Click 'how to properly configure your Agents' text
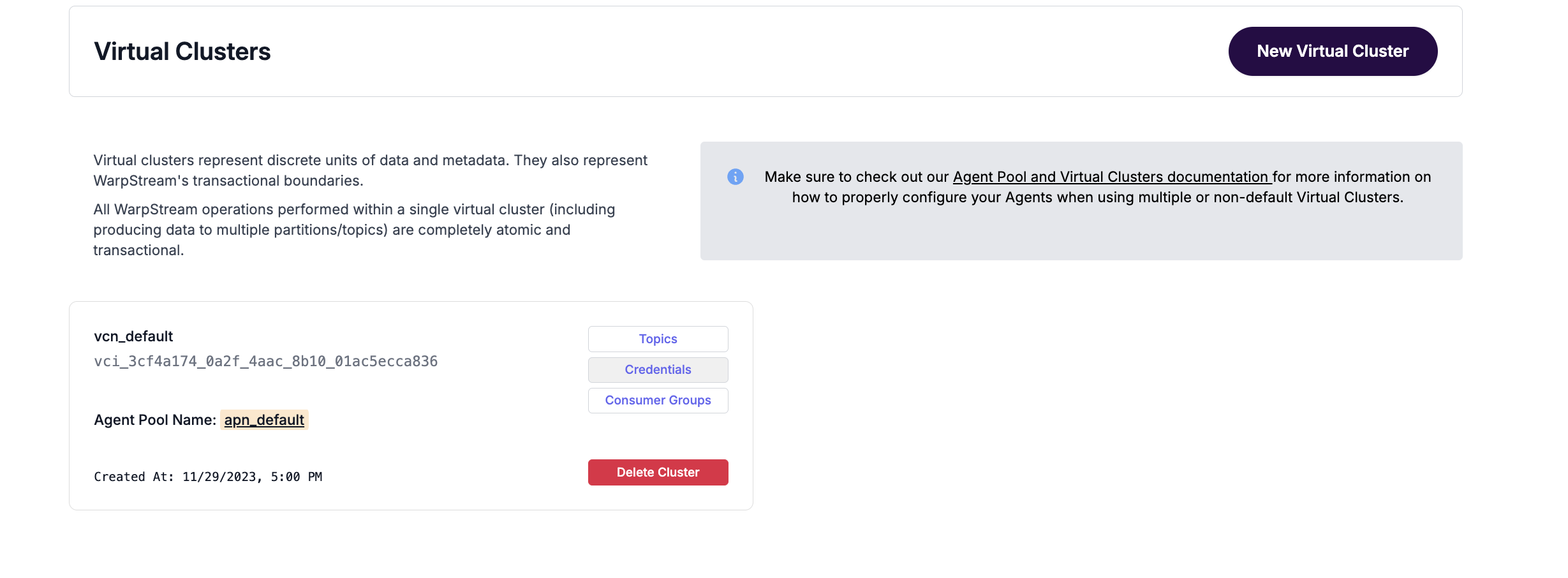Viewport: 1568px width, 578px height. 1097,197
